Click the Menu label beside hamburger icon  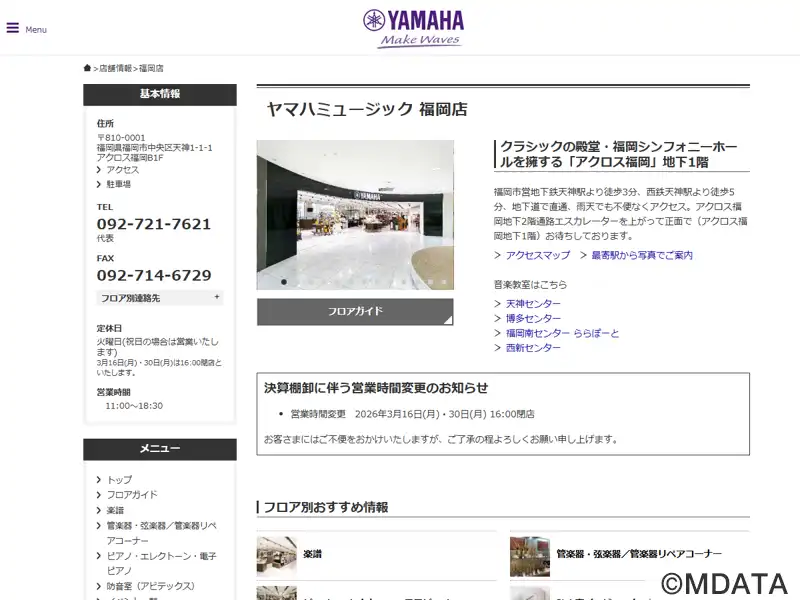click(x=36, y=30)
